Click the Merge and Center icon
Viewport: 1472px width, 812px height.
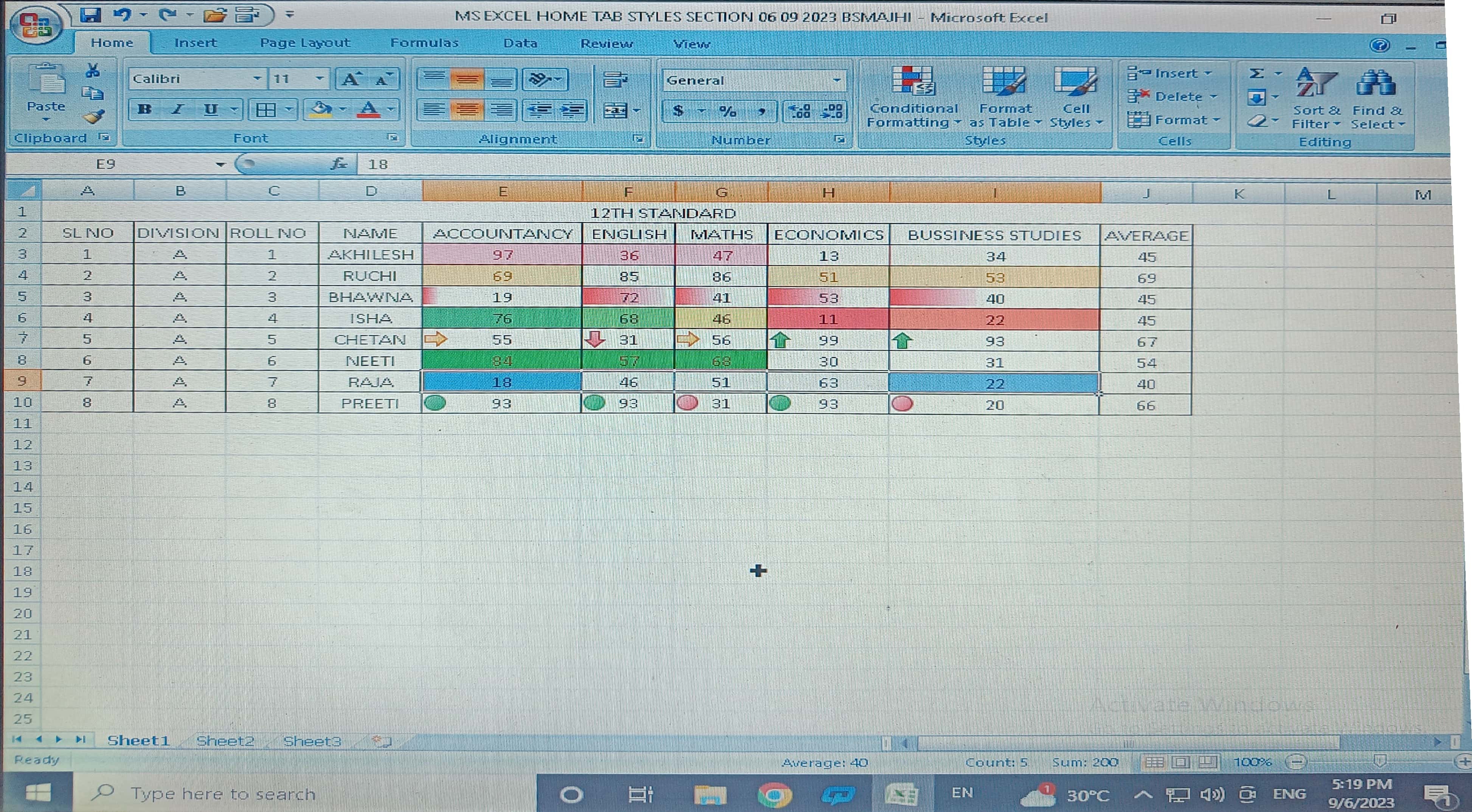[615, 110]
